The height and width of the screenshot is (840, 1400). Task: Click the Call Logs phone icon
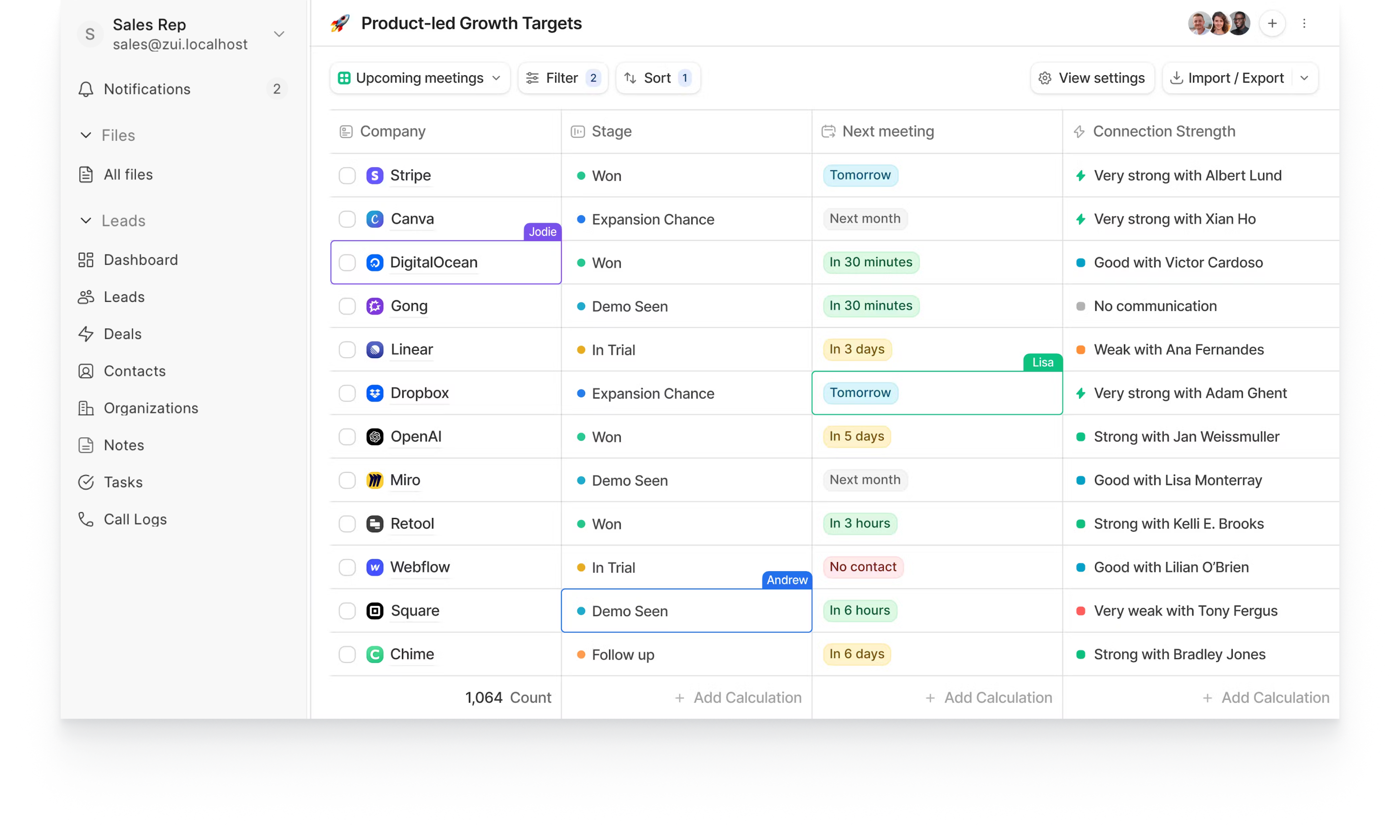click(86, 519)
